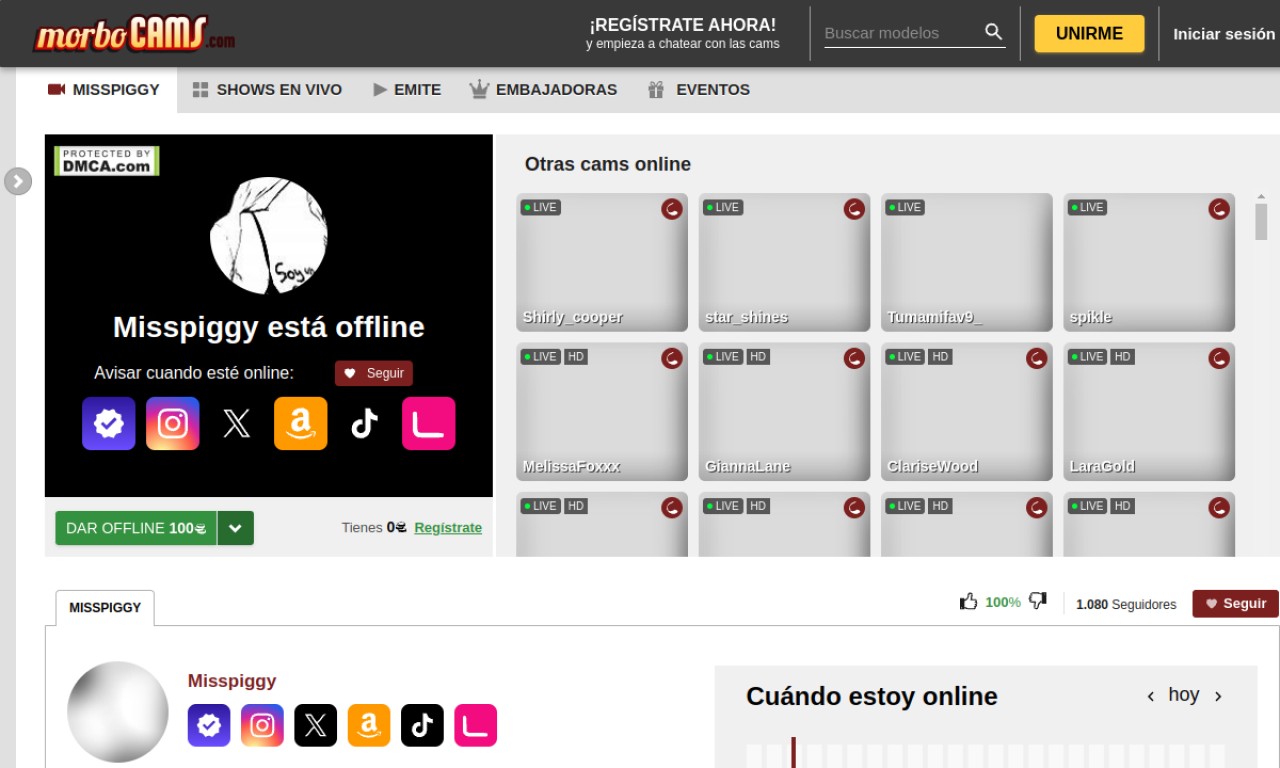Expand the DAR OFFLINE dropdown arrow
The height and width of the screenshot is (768, 1280).
coord(236,528)
